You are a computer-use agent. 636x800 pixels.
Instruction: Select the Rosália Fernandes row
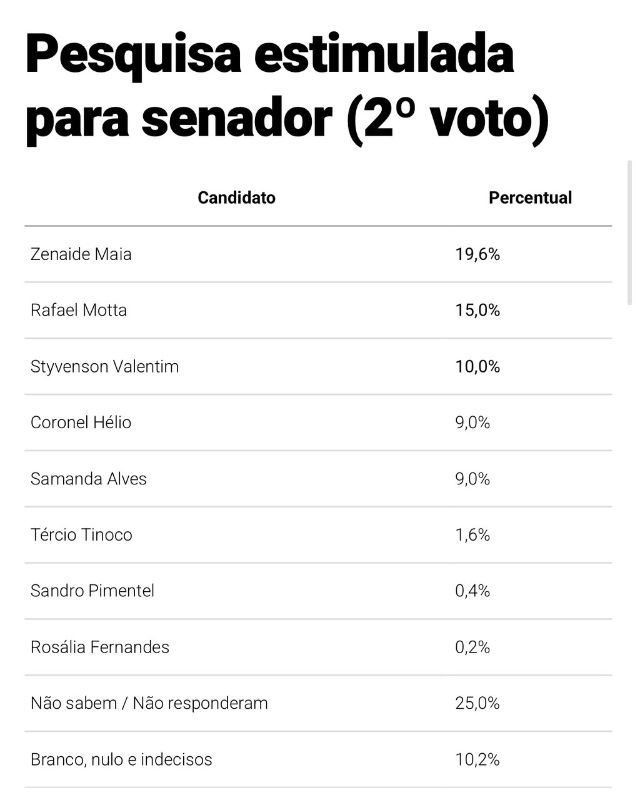pos(318,647)
